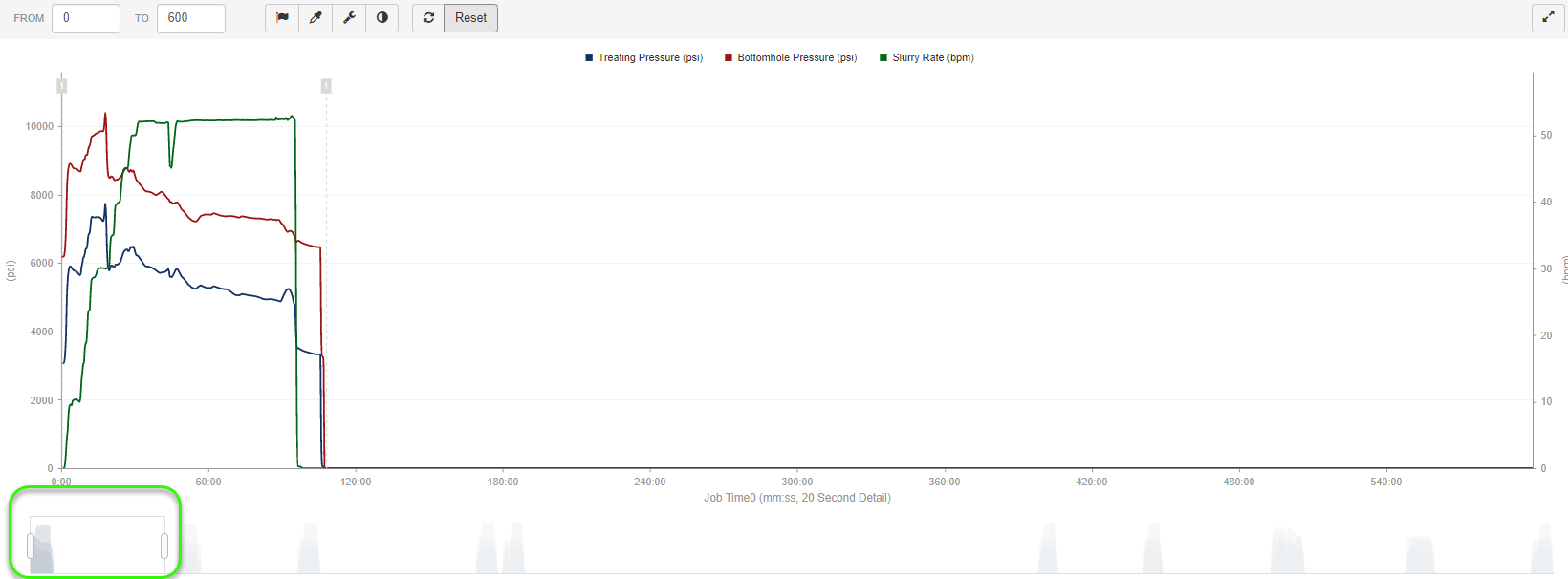
Task: Toggle Treating Pressure (psi) legend series
Action: [643, 57]
